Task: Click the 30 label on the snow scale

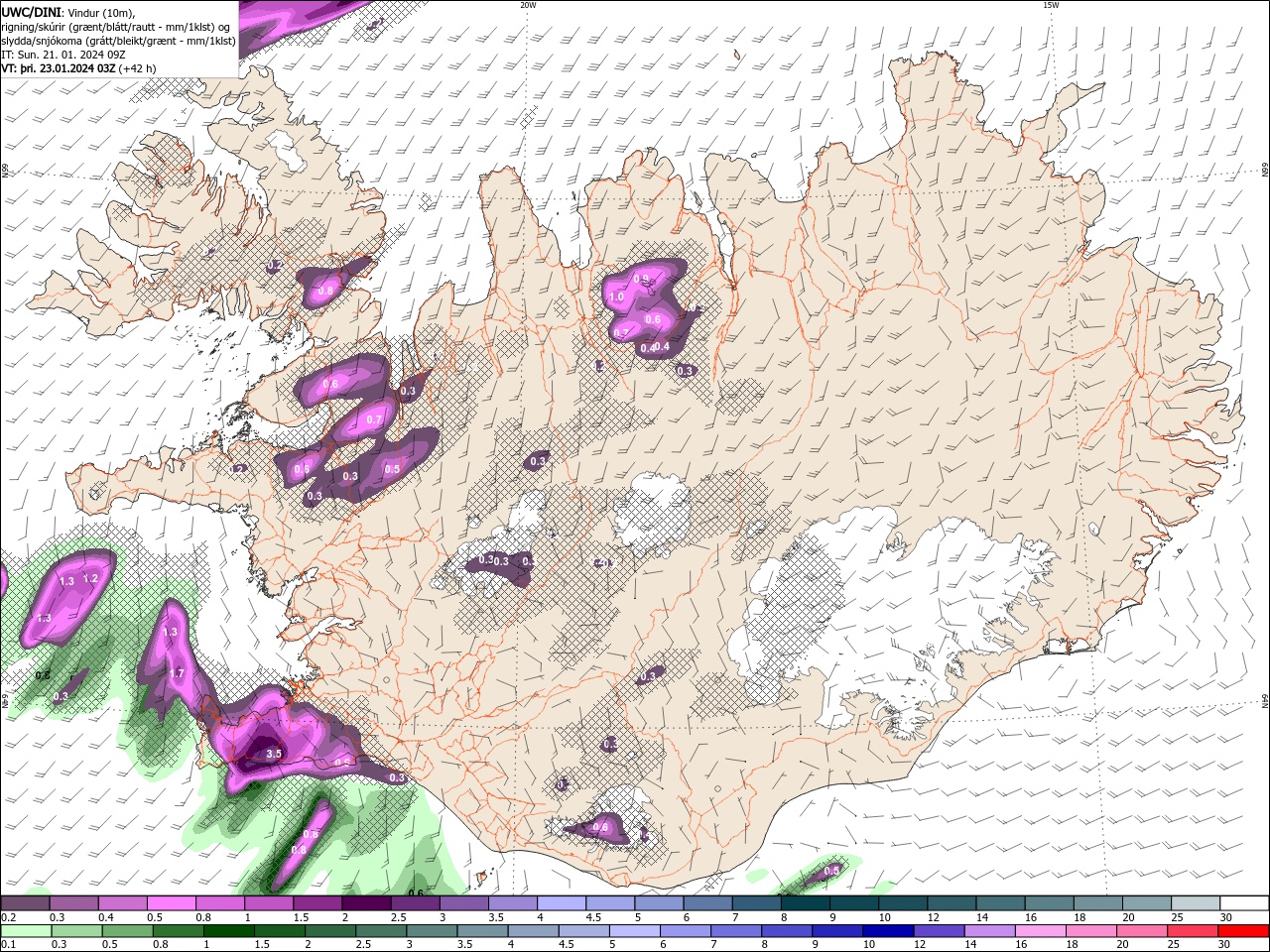Action: (x=1225, y=917)
